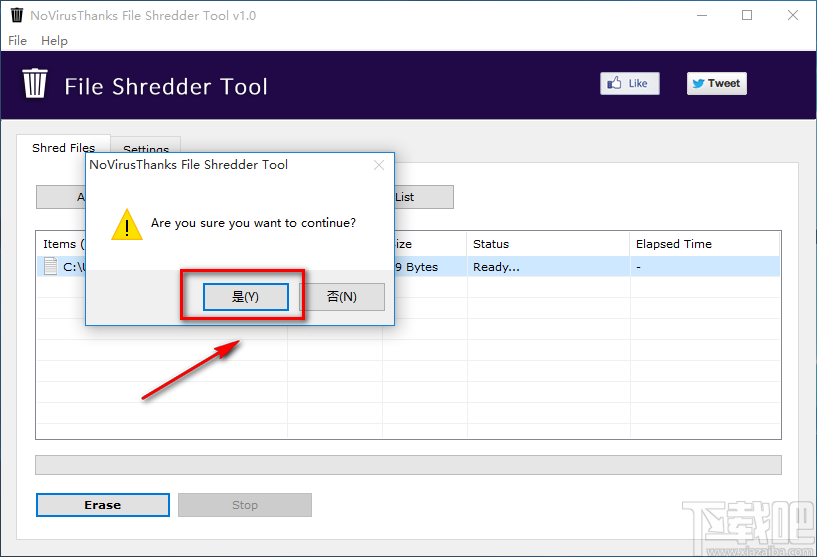Click the 'Are you sure you want to continue?' text
817x557 pixels.
pos(253,223)
